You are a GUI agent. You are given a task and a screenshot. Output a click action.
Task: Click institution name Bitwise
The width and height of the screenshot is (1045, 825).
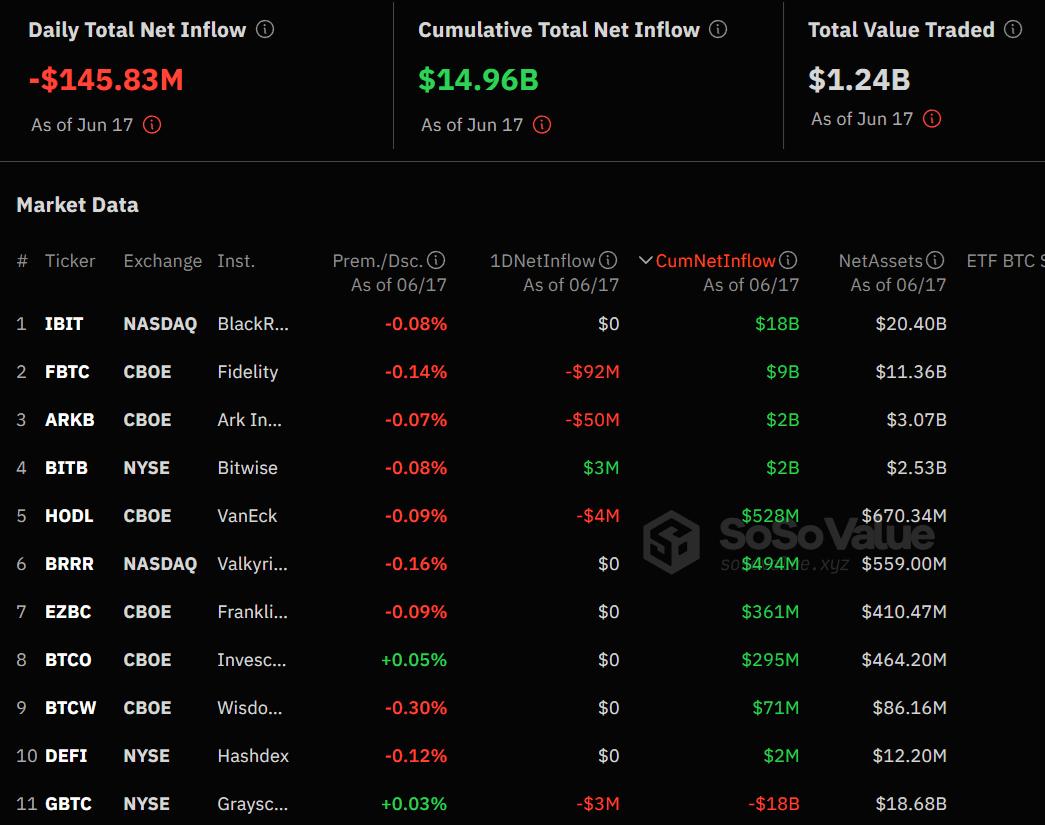pyautogui.click(x=247, y=468)
